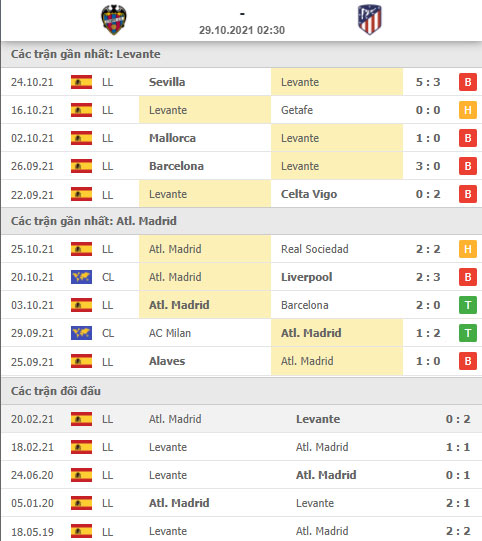Click the orange H badge for Real Sociedad match
482x541 pixels.
[x=468, y=249]
